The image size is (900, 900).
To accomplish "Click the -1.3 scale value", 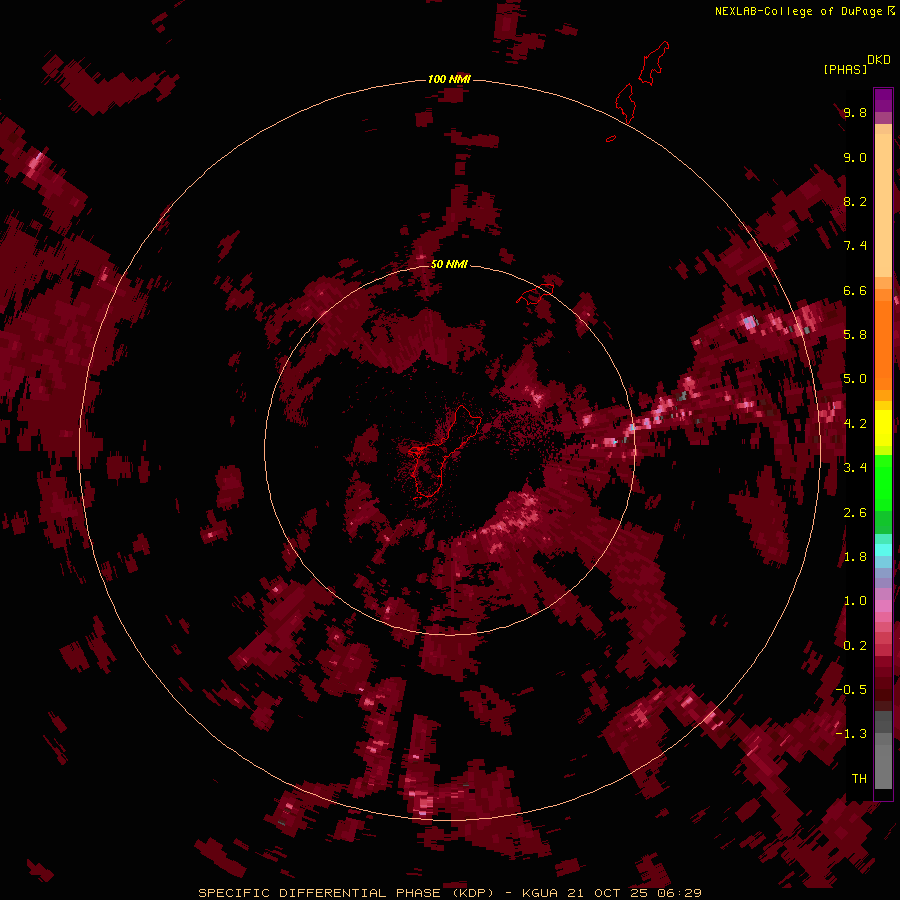I will 851,734.
